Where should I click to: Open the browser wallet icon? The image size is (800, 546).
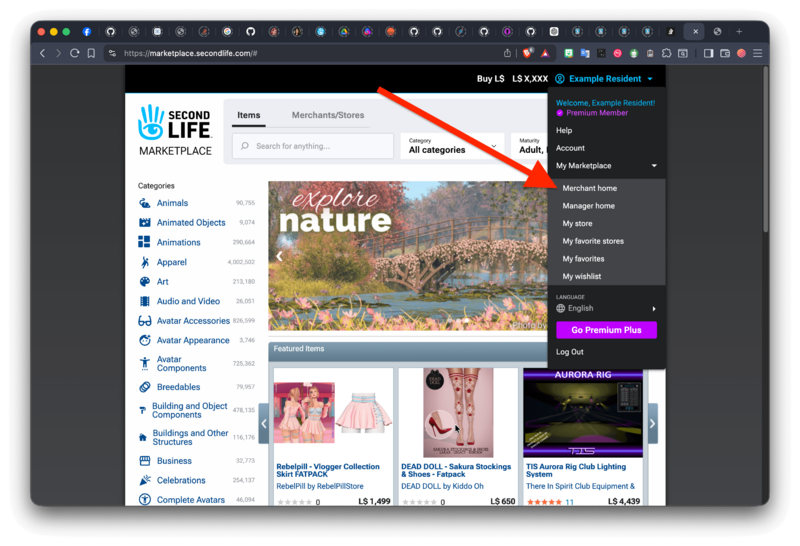pyautogui.click(x=725, y=53)
